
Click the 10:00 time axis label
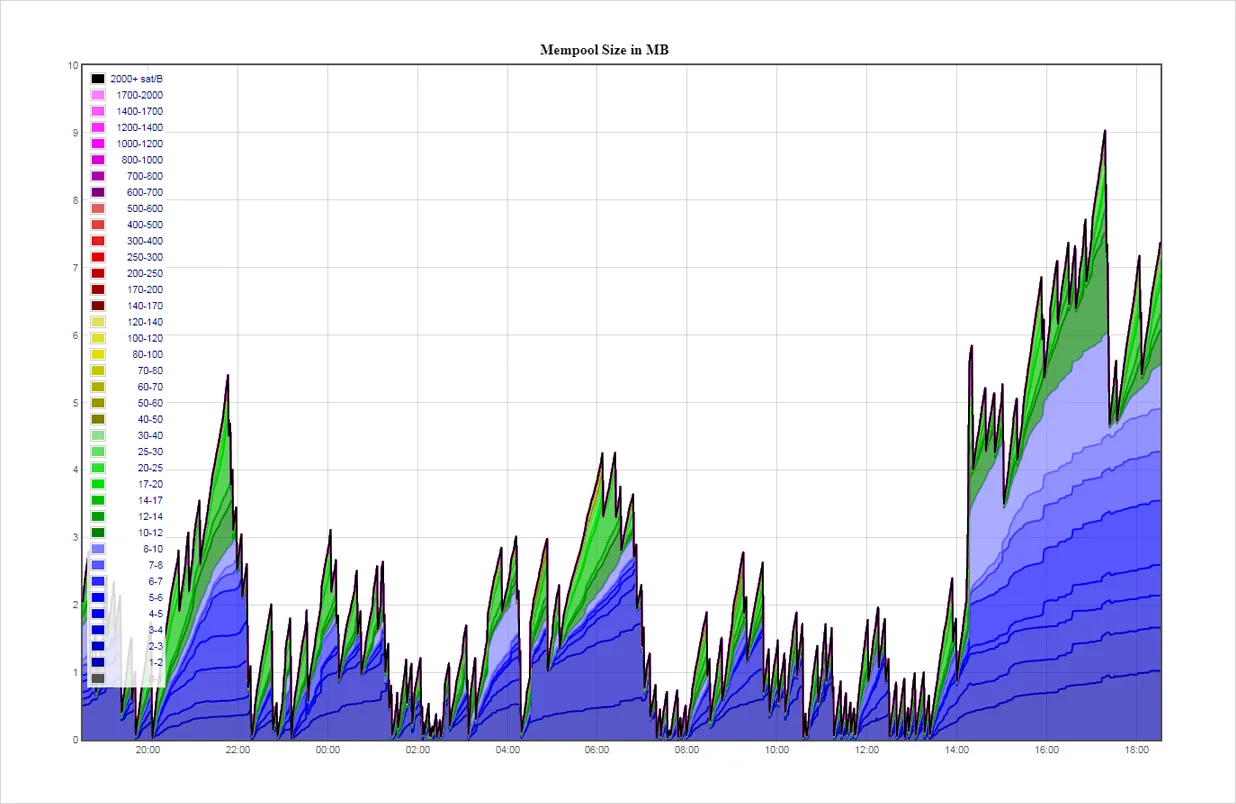tap(777, 750)
